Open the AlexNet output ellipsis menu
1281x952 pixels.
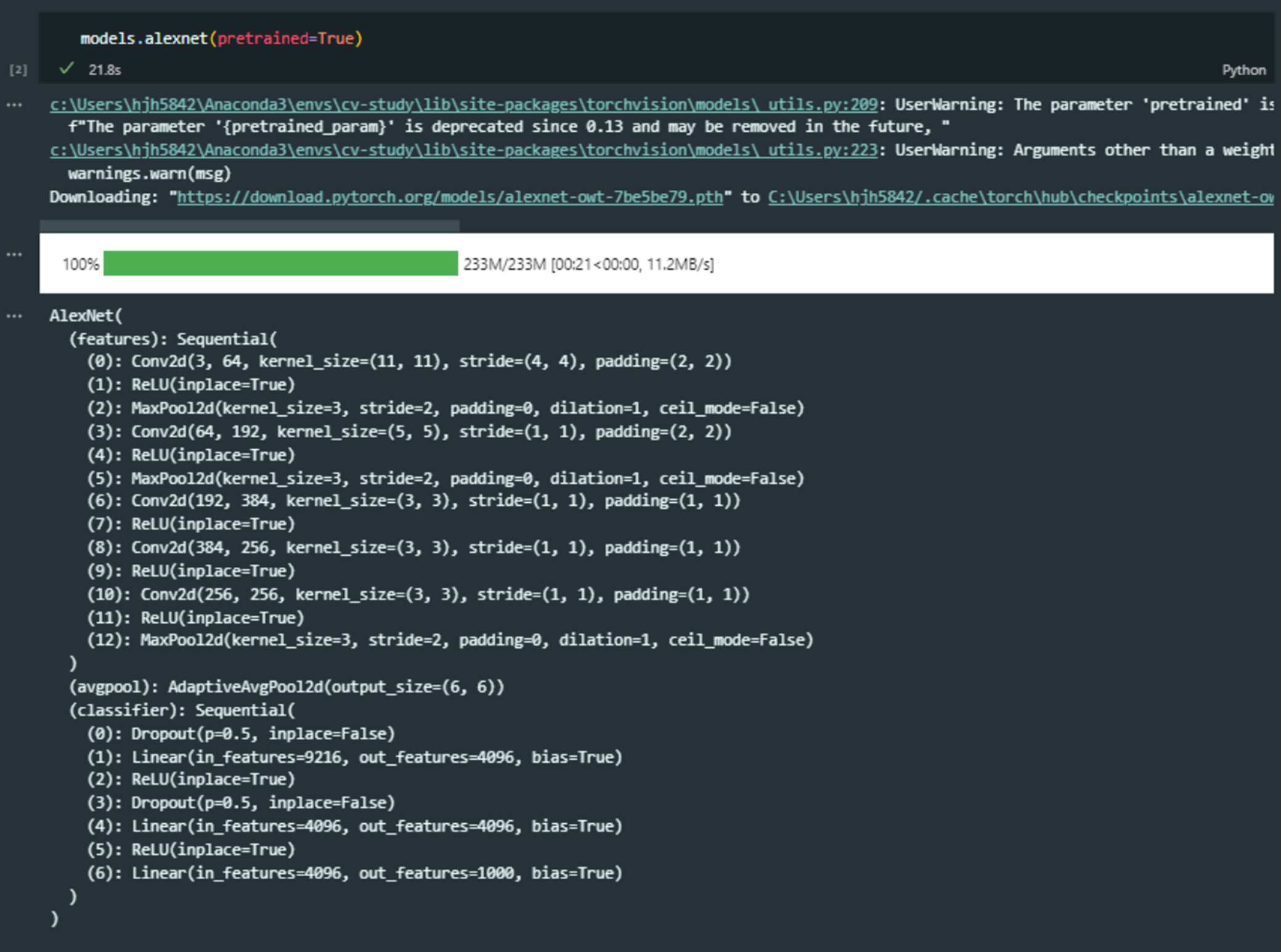14,316
